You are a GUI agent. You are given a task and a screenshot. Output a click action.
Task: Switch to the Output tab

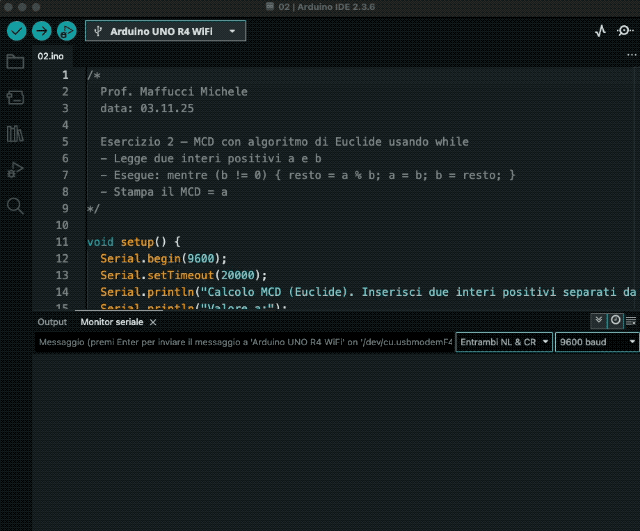(x=52, y=322)
